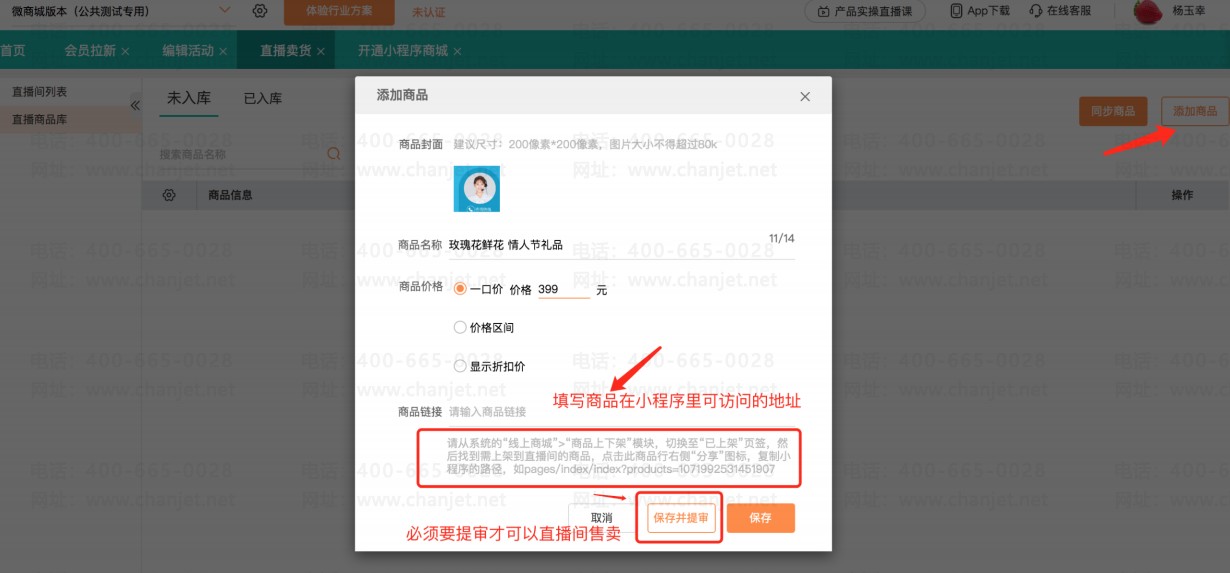Click the App下载 link

coord(979,11)
